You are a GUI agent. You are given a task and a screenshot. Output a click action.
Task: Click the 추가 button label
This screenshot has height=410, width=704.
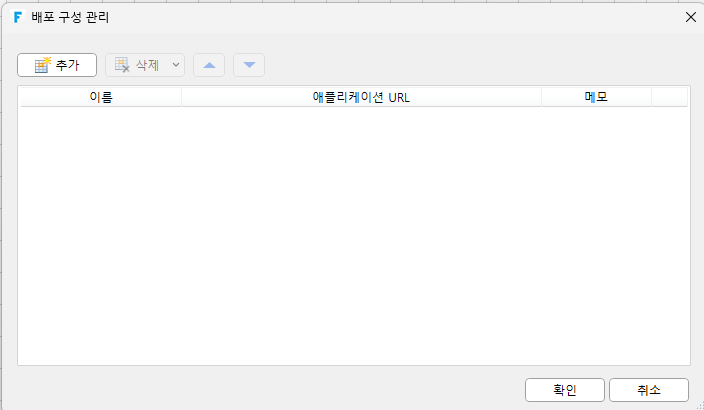coord(67,65)
